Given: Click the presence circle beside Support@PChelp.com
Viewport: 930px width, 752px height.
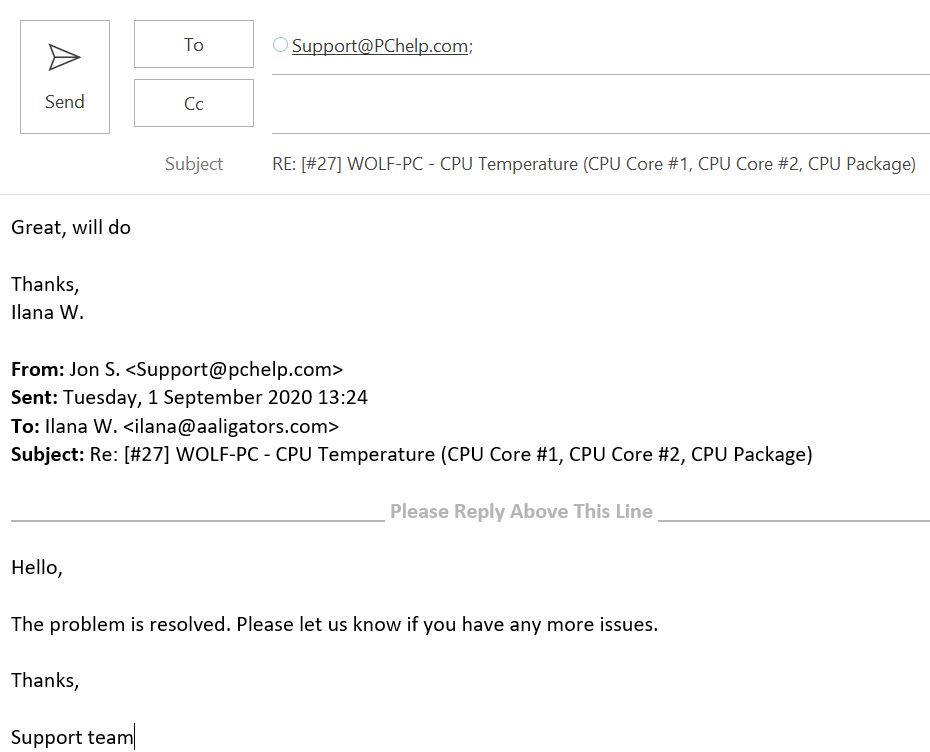Looking at the screenshot, I should click(x=280, y=44).
